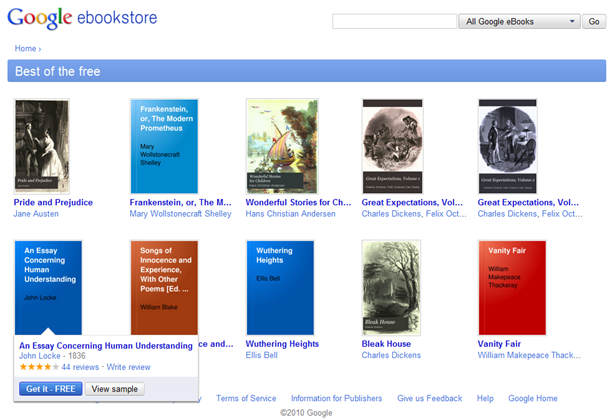This screenshot has height=420, width=610.
Task: Click the Write review link
Action: pos(128,367)
